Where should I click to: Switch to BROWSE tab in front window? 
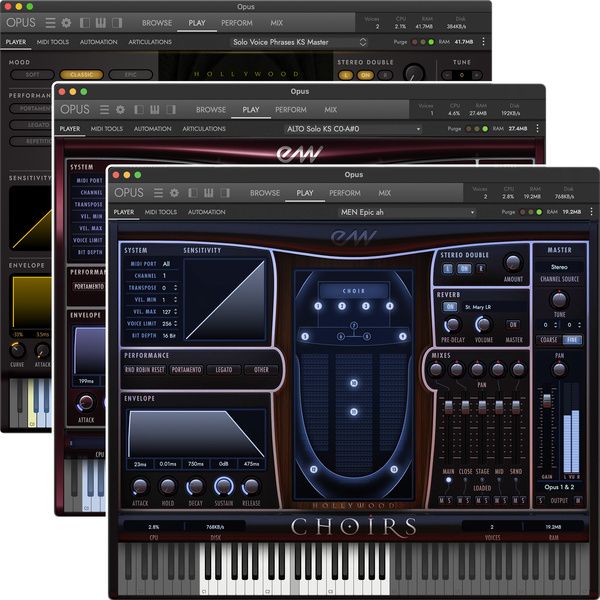pyautogui.click(x=265, y=193)
